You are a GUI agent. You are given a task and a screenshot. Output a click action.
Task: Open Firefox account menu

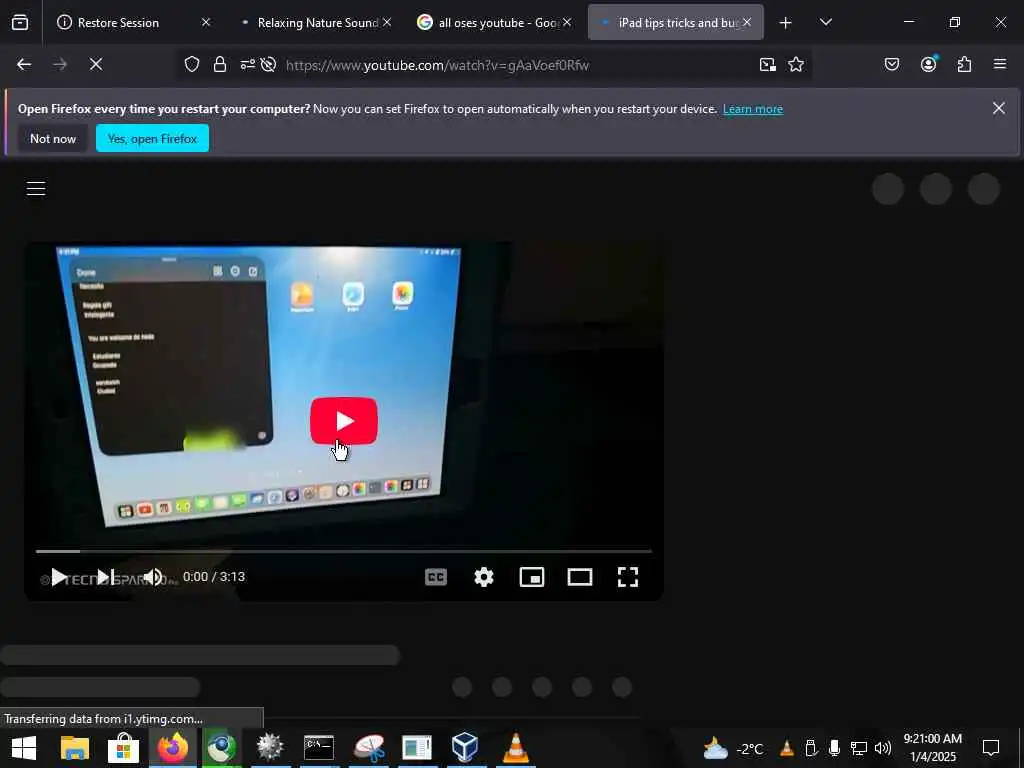[929, 63]
